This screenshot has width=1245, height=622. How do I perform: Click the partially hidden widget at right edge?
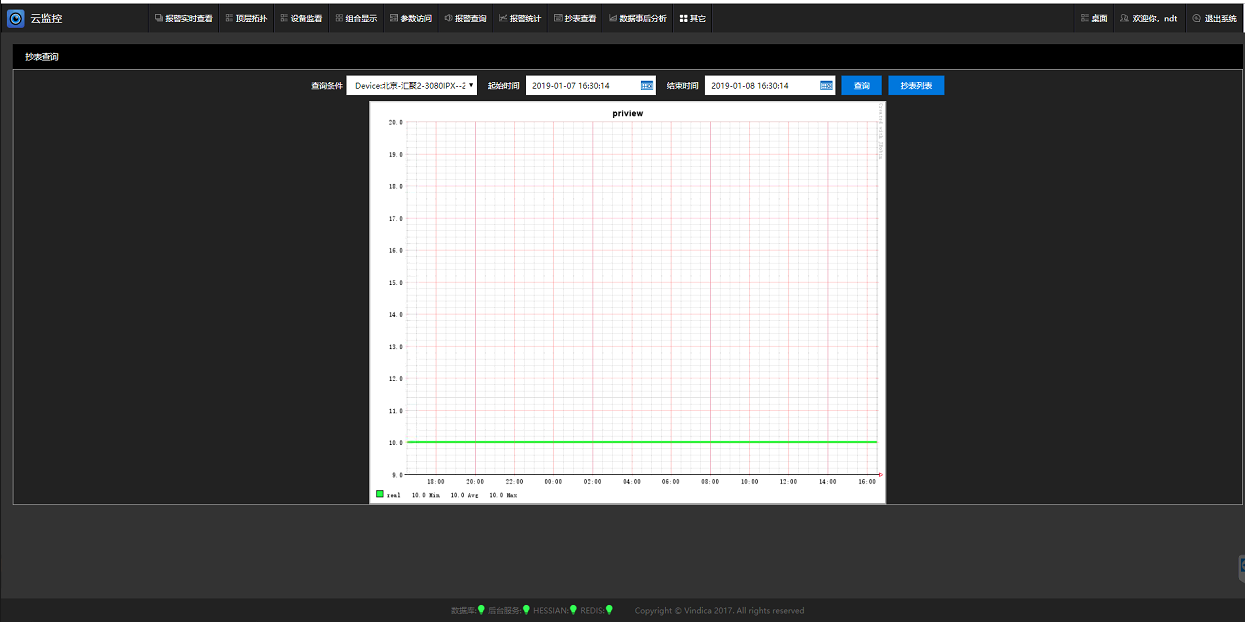pos(1241,567)
